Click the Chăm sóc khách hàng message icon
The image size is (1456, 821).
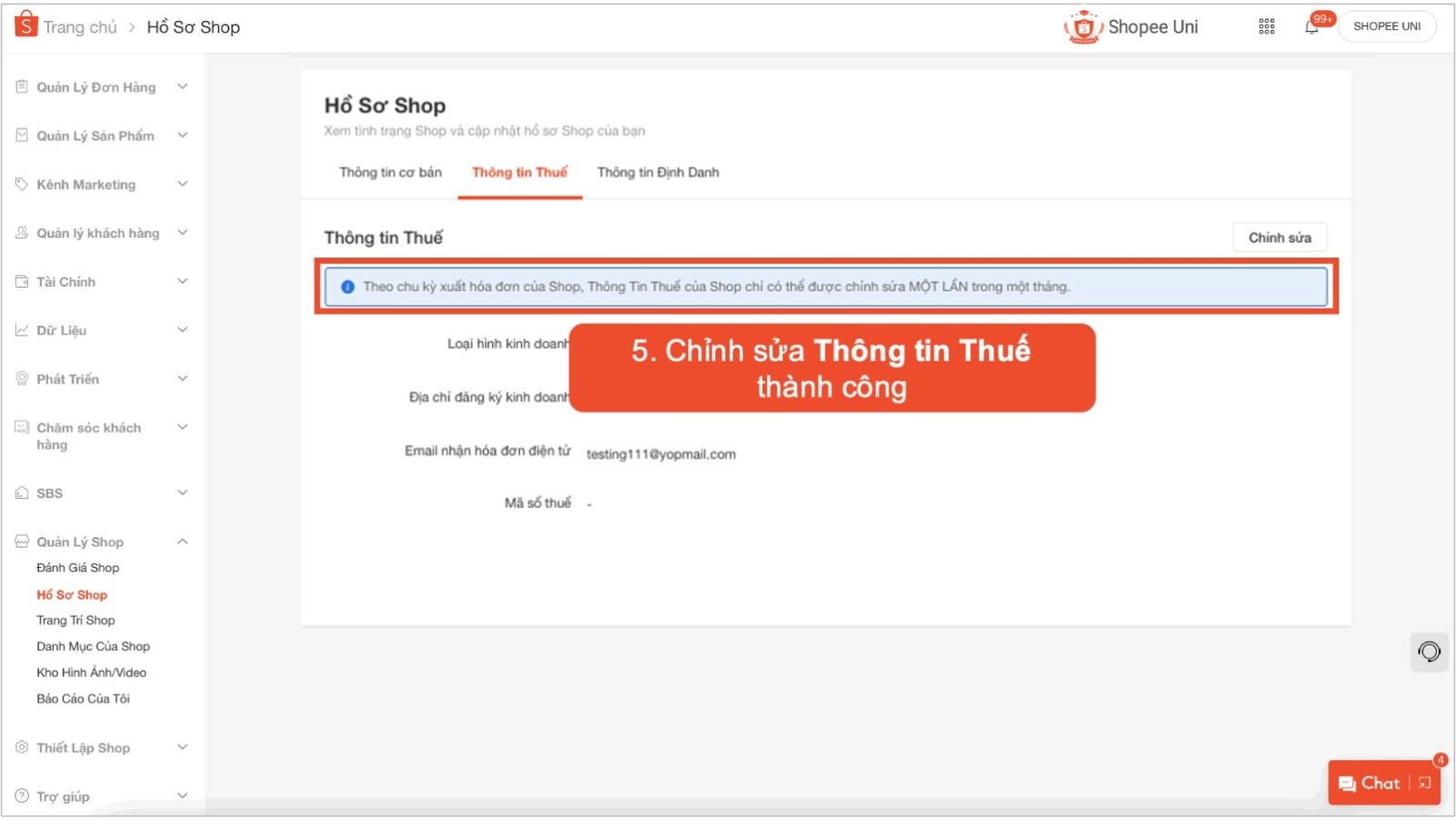(22, 427)
